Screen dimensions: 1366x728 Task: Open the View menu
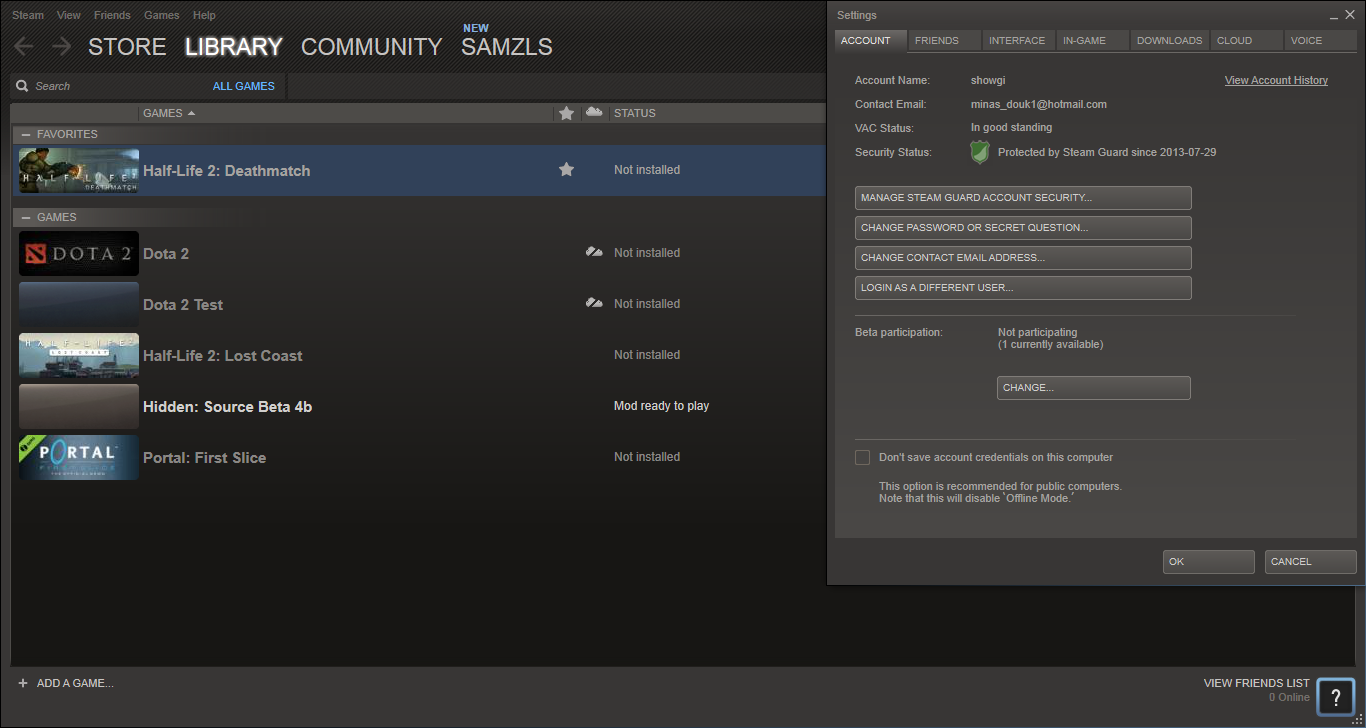69,15
